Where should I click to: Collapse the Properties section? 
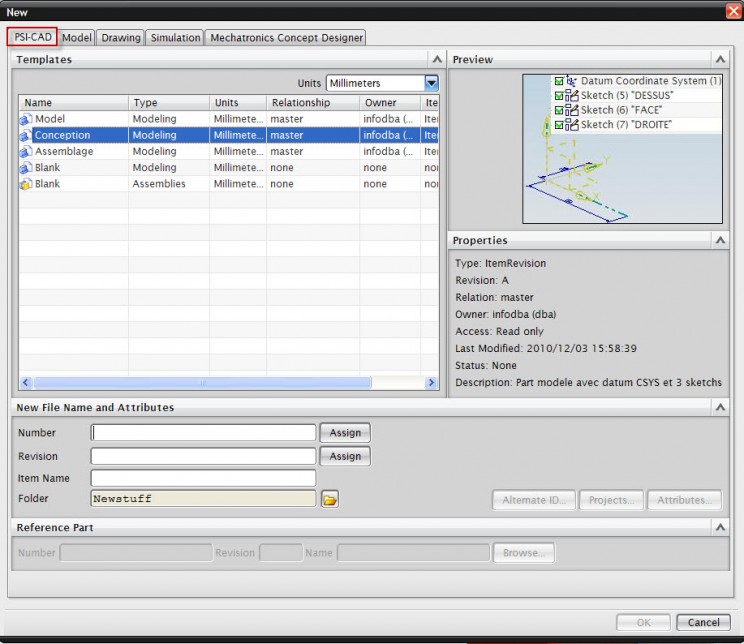(x=720, y=241)
